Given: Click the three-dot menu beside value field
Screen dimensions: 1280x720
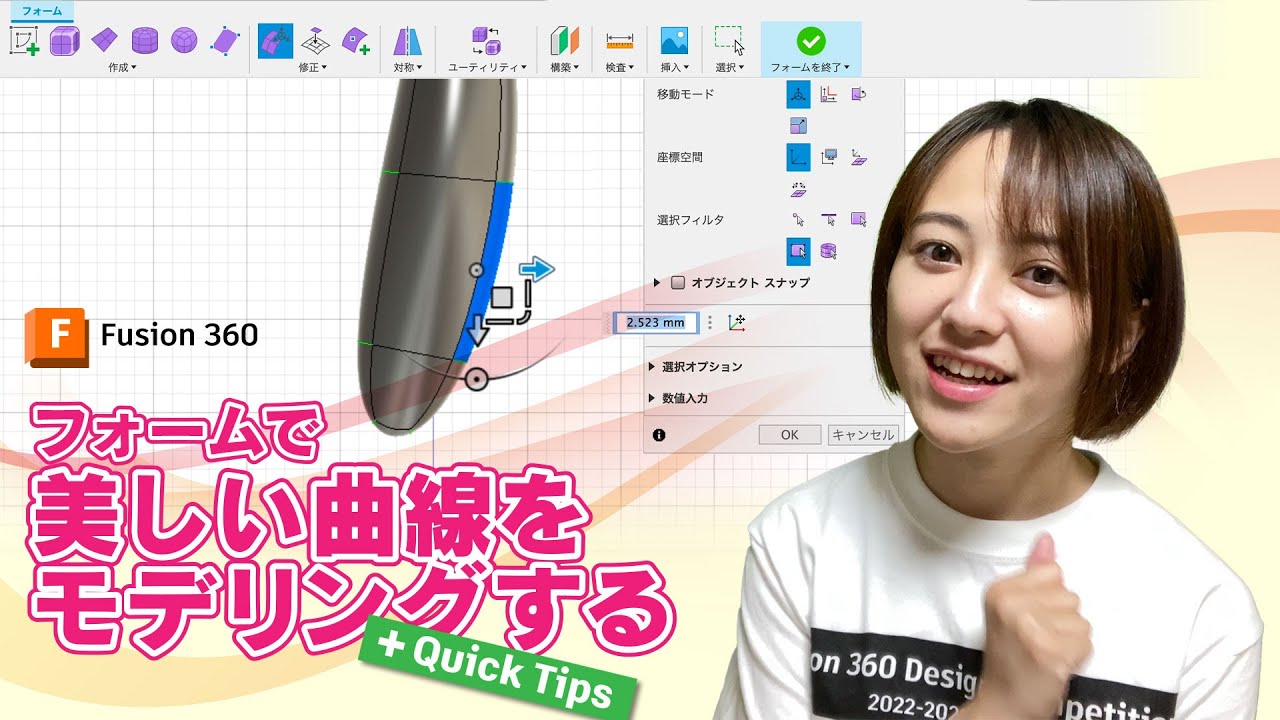Looking at the screenshot, I should [710, 322].
